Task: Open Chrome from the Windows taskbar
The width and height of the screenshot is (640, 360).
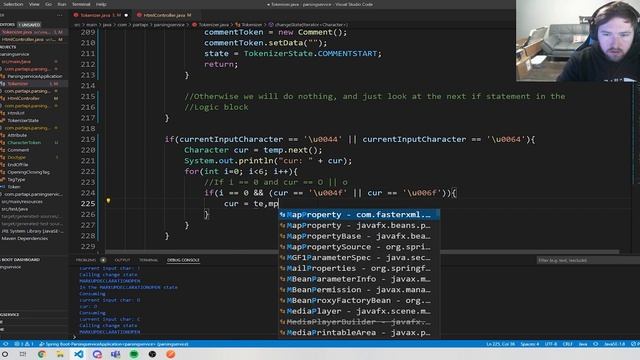Action: pos(42,354)
